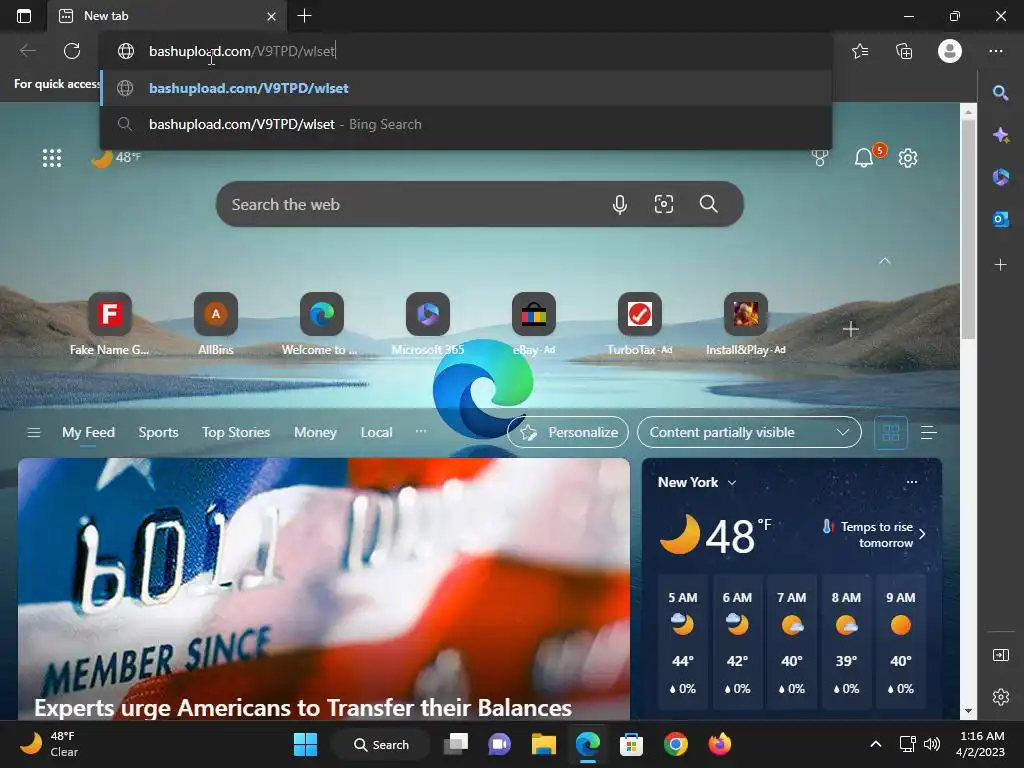The height and width of the screenshot is (768, 1024).
Task: Select the Local tab
Action: (376, 432)
